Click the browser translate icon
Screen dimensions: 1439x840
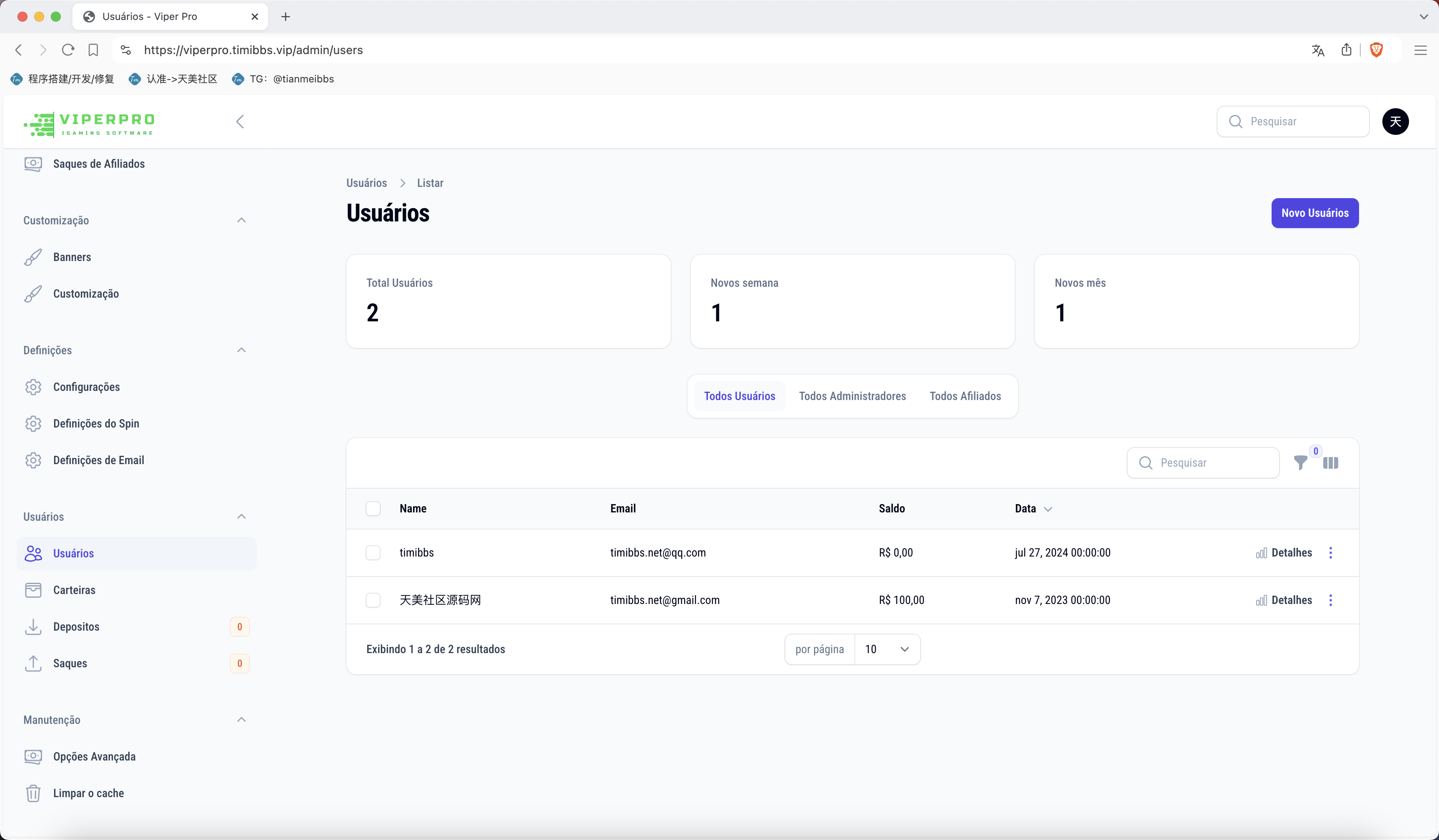(1317, 50)
